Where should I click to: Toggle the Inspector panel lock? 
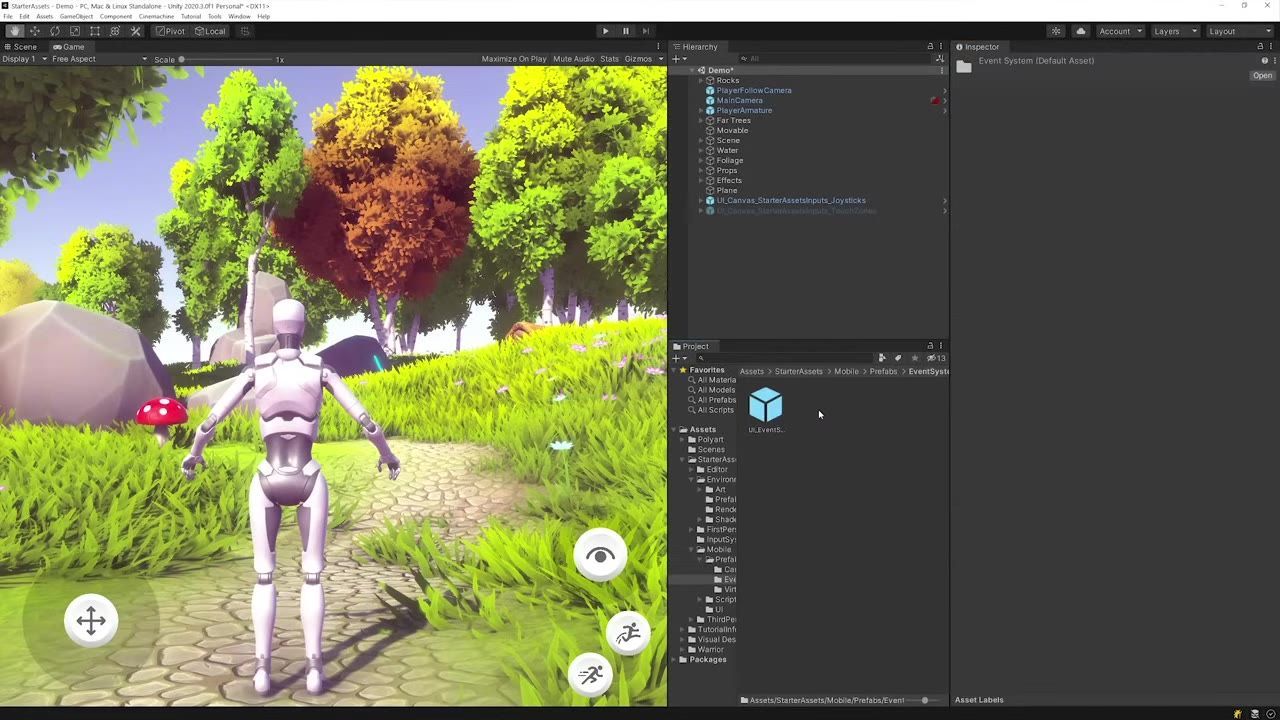click(1260, 47)
